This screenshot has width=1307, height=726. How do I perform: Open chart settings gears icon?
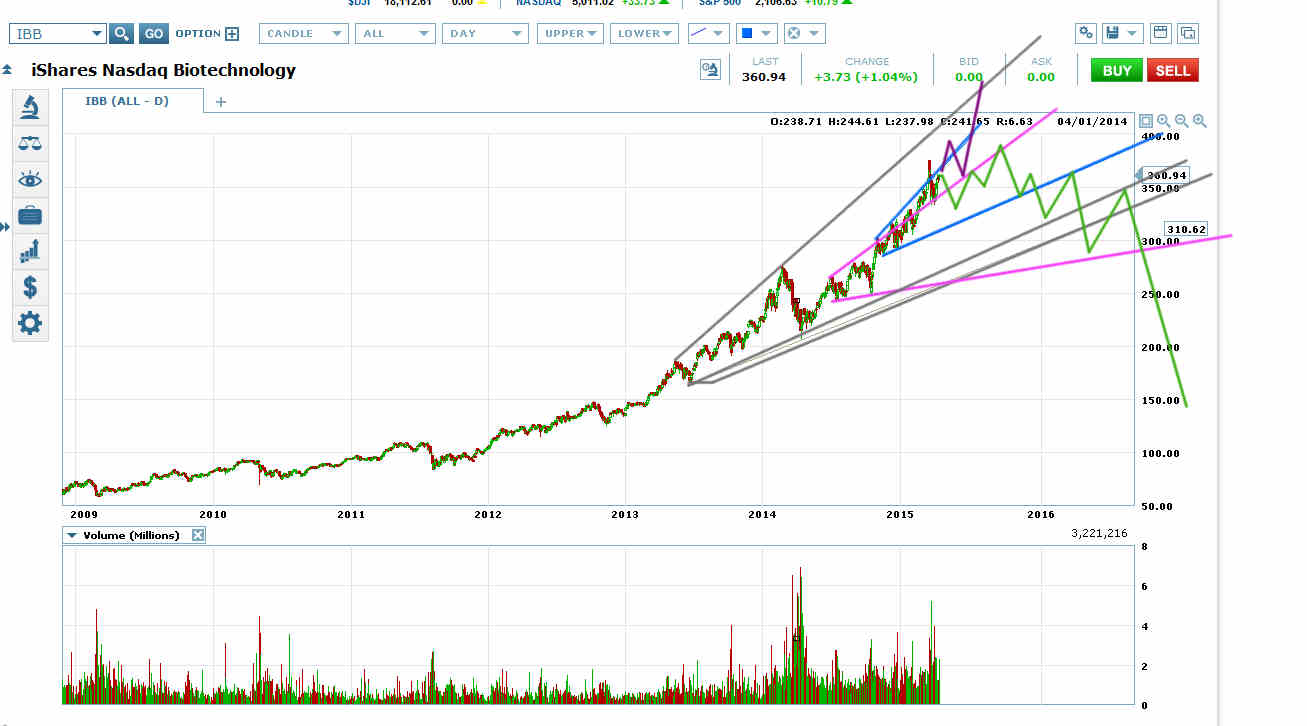(1086, 33)
